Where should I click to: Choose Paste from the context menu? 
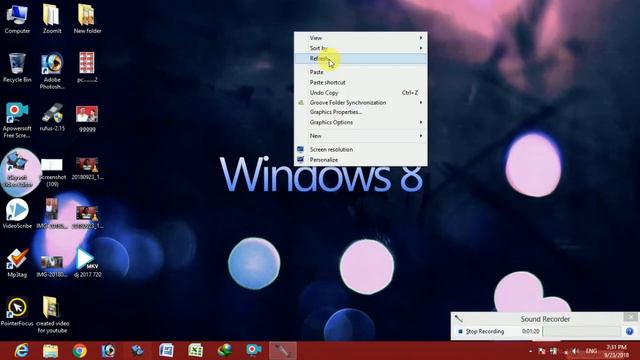(x=361, y=72)
